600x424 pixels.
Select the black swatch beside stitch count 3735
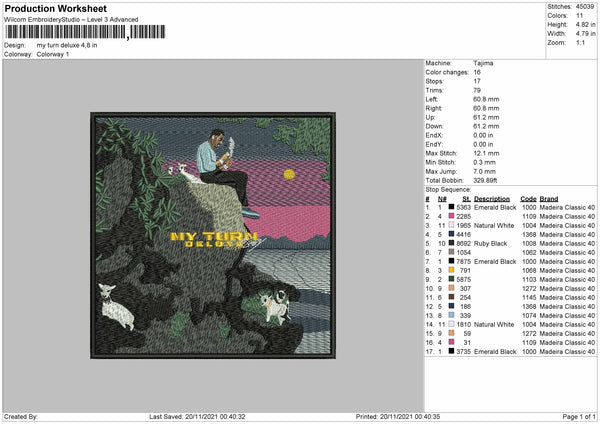click(451, 351)
